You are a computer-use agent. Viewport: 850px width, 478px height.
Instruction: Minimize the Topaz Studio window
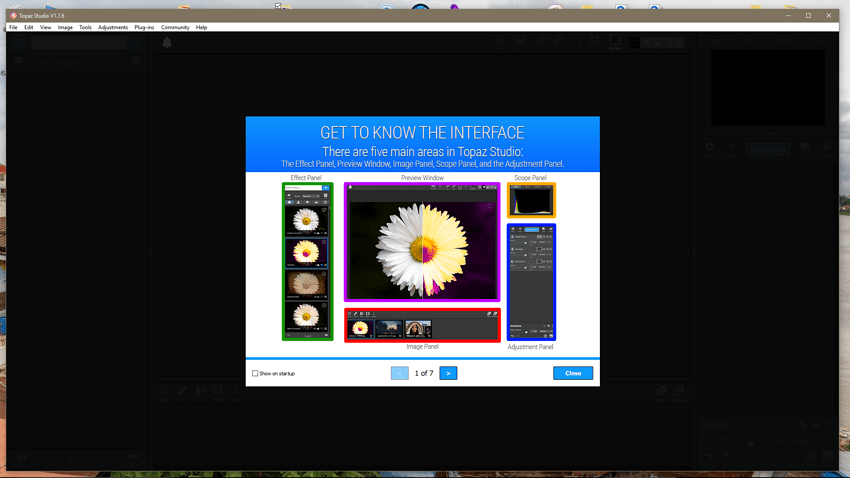coord(788,16)
